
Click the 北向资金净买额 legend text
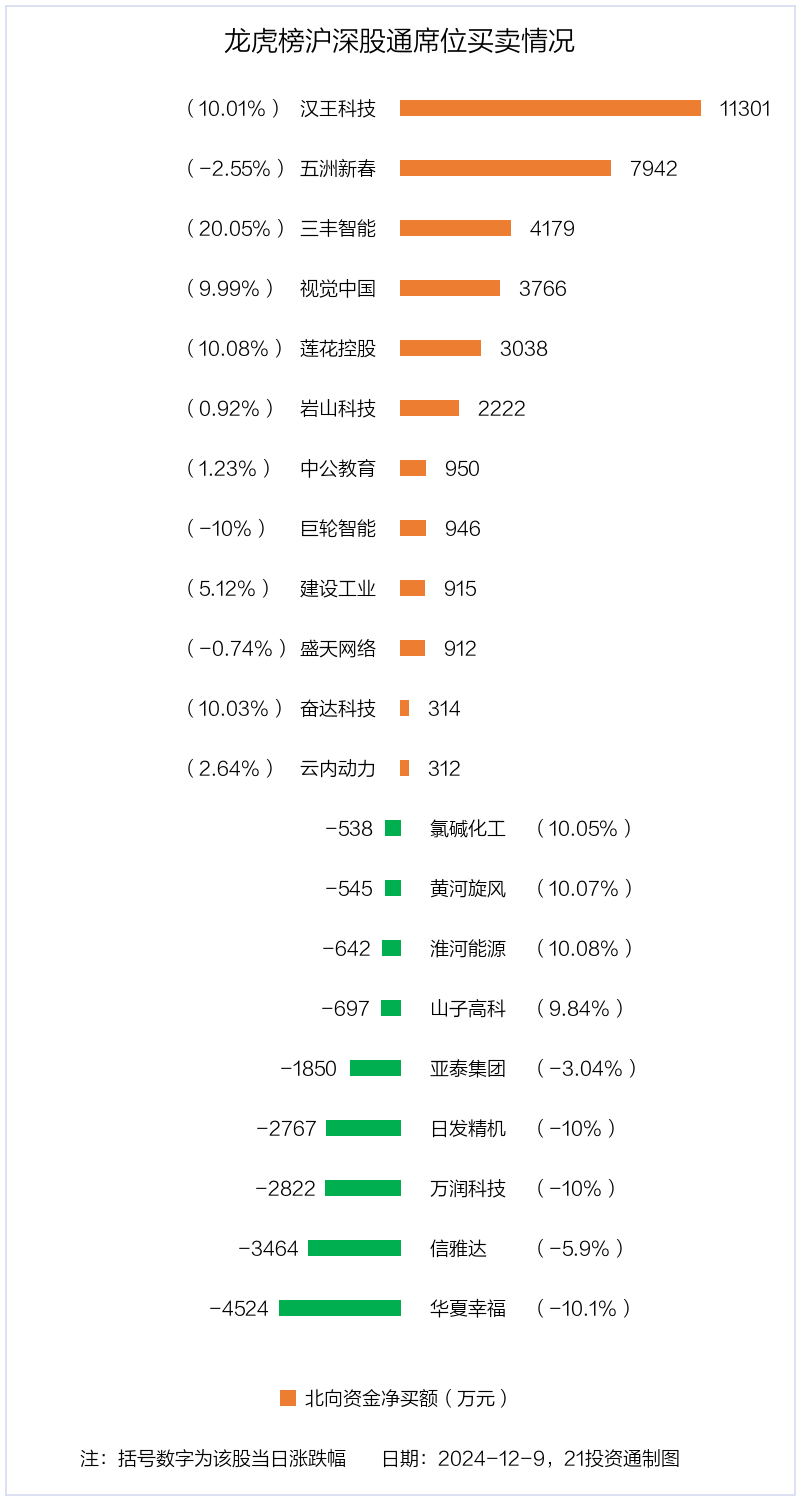click(406, 1398)
